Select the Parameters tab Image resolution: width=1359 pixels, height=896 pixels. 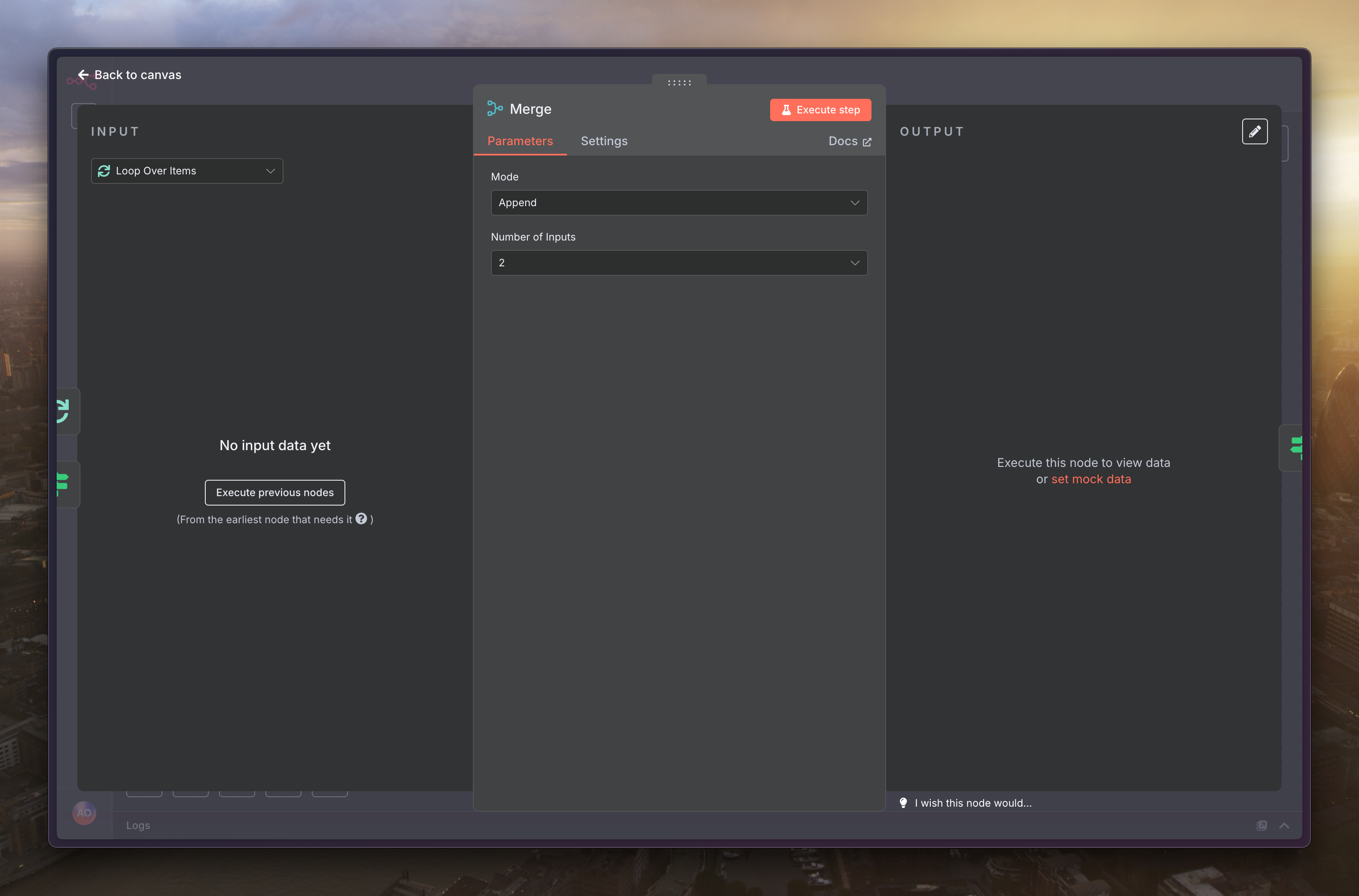pyautogui.click(x=520, y=141)
